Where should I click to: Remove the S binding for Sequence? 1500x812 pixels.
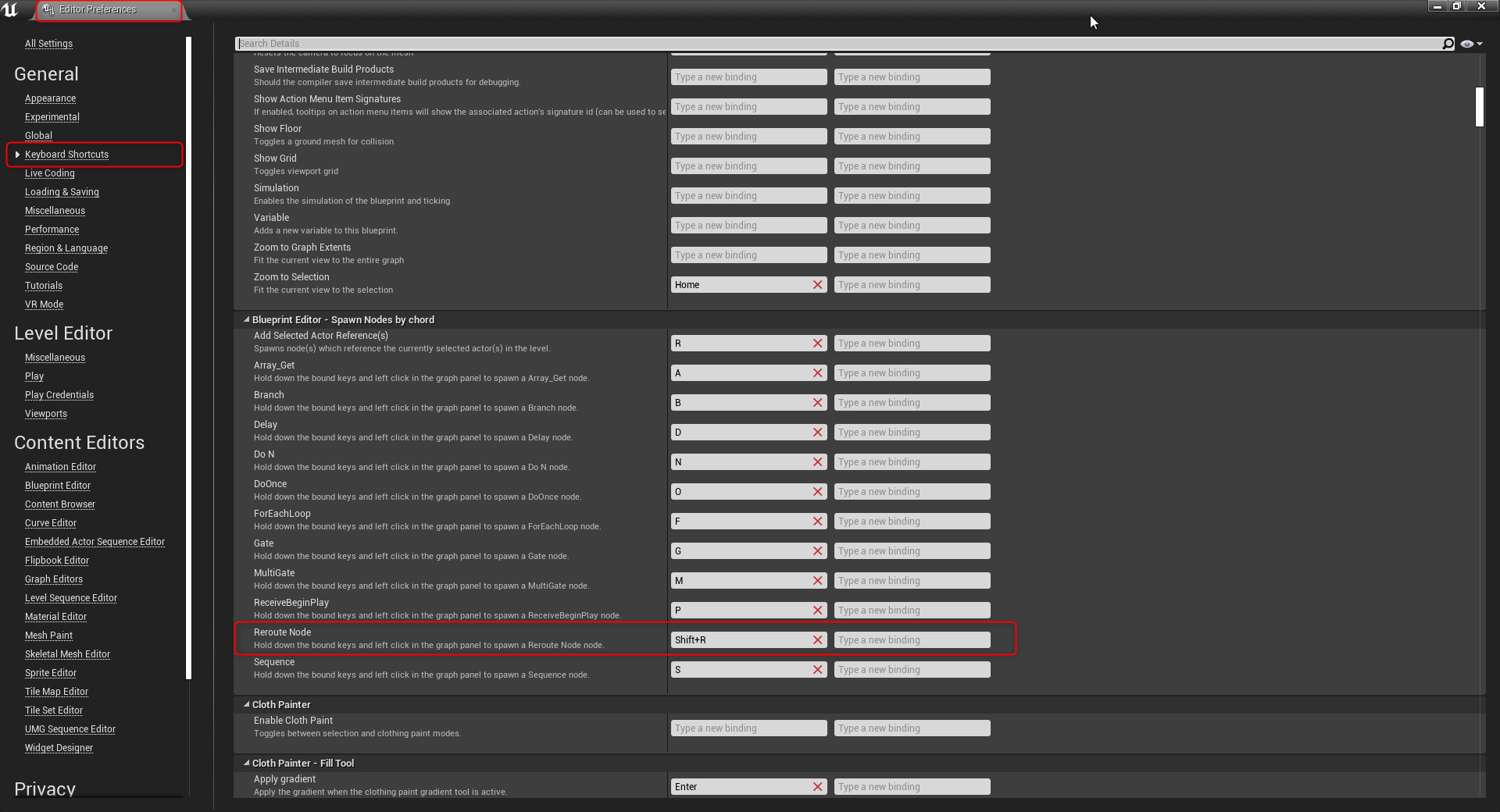817,670
